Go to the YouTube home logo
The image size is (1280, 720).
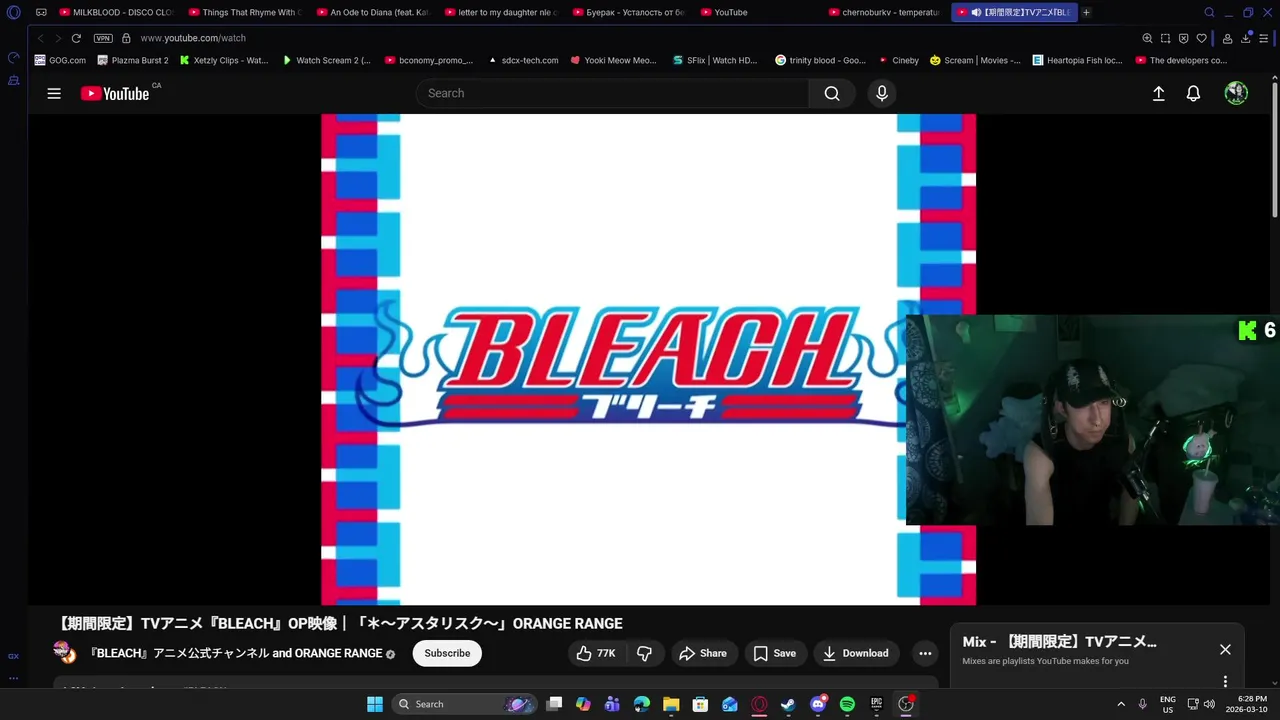click(115, 93)
